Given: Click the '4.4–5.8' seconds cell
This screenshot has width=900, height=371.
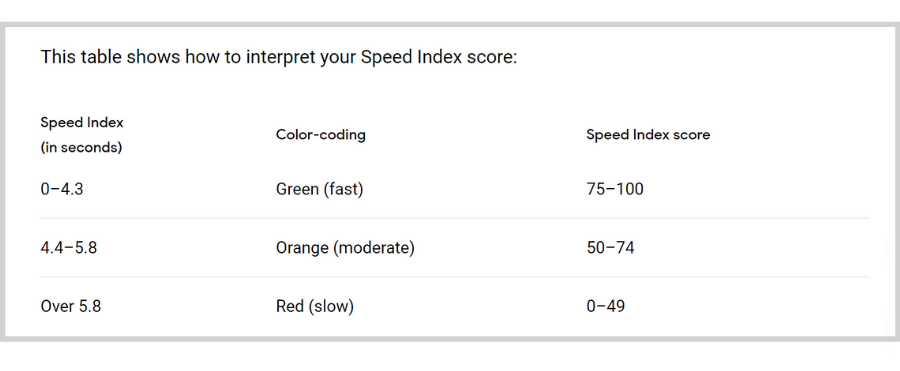Looking at the screenshot, I should click(69, 248).
